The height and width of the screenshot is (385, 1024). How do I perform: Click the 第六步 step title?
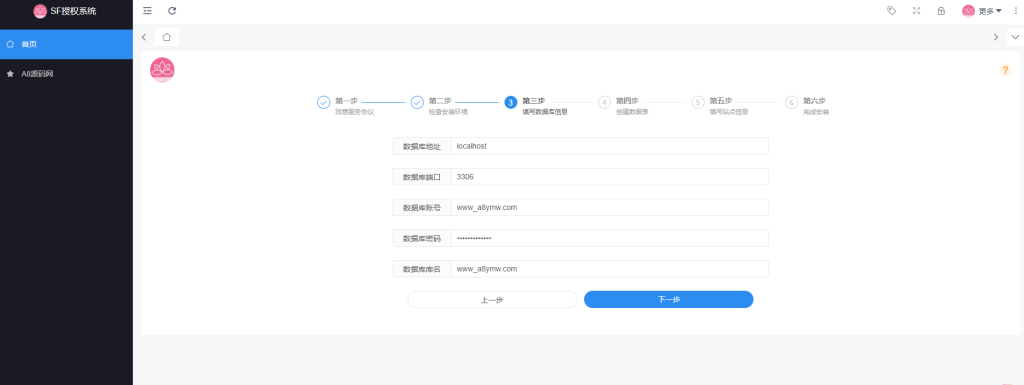(x=814, y=100)
